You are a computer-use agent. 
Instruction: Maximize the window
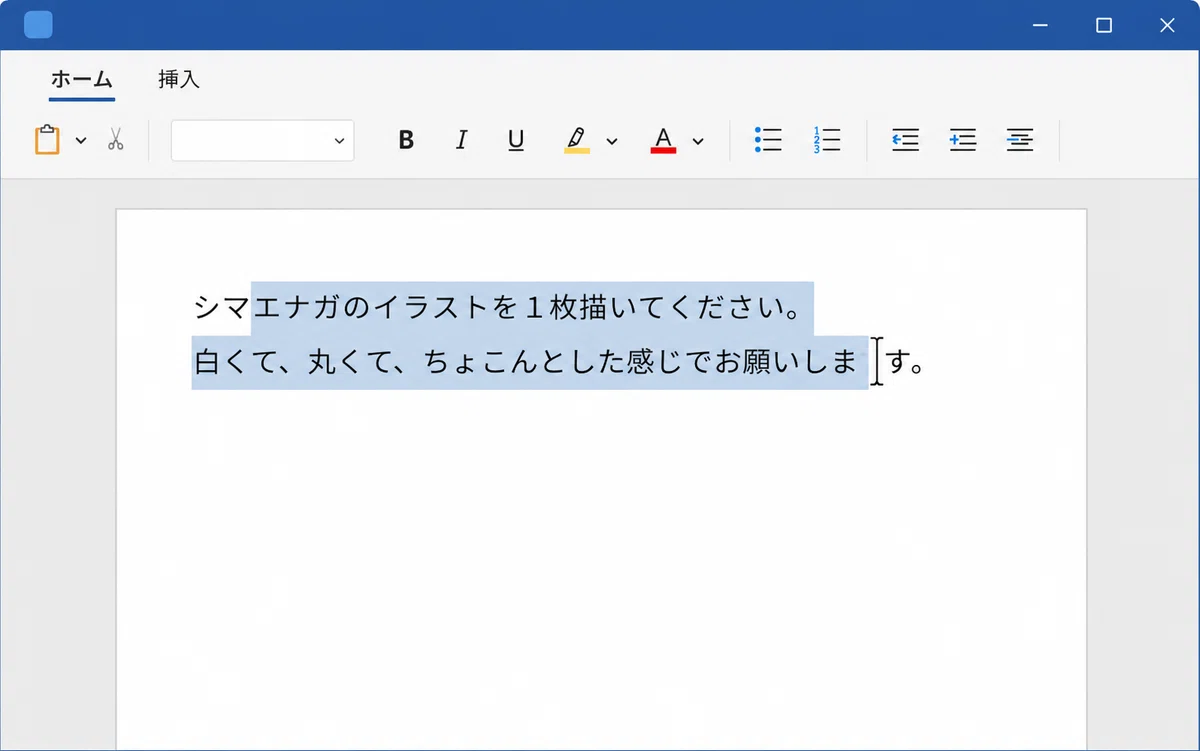coord(1104,25)
